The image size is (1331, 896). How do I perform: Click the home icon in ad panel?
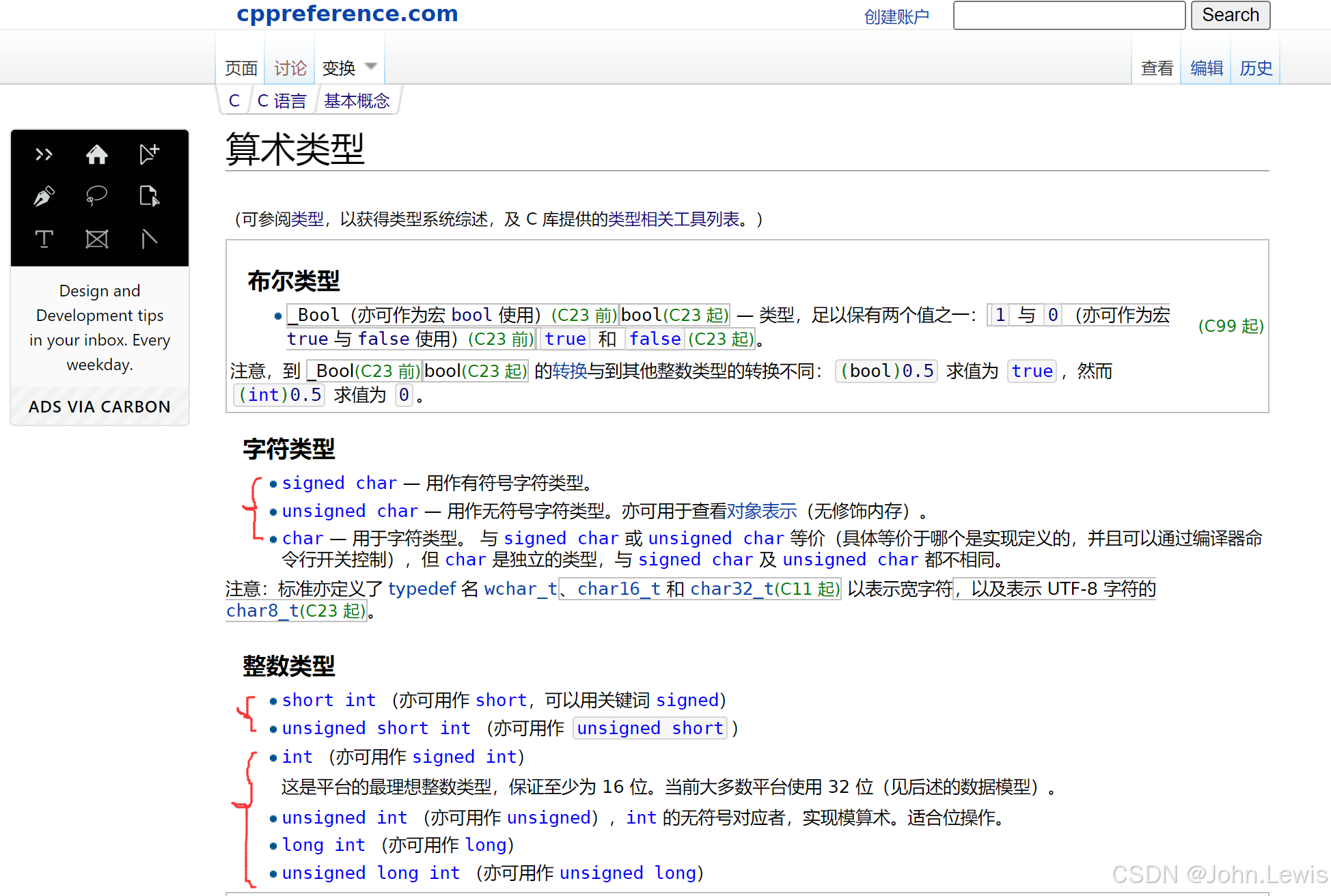tap(97, 154)
